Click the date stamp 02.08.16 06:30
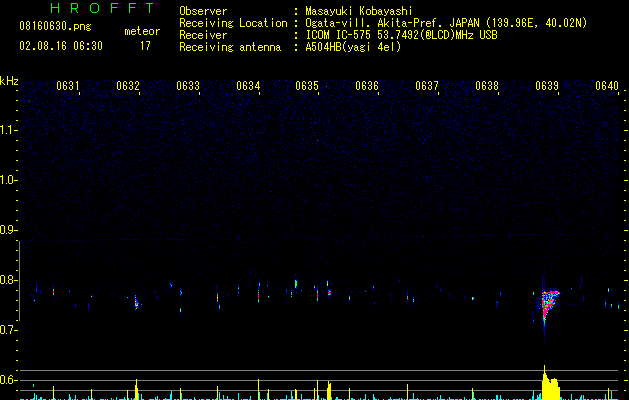The width and height of the screenshot is (629, 400). [x=61, y=46]
